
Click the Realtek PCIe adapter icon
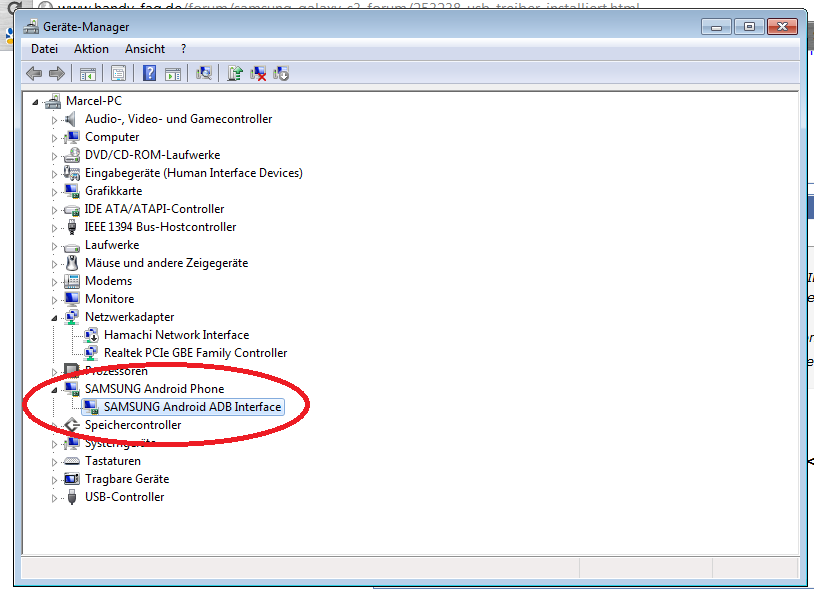click(x=91, y=353)
